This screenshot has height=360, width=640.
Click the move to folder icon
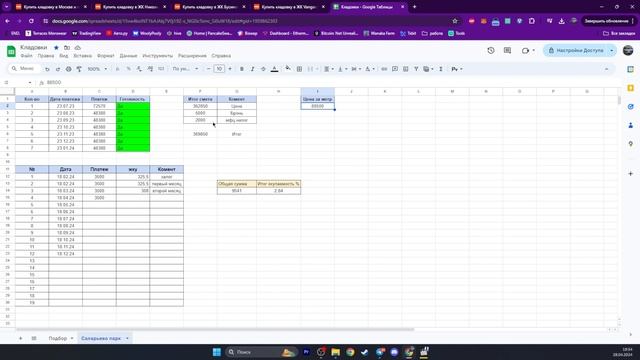pyautogui.click(x=67, y=48)
